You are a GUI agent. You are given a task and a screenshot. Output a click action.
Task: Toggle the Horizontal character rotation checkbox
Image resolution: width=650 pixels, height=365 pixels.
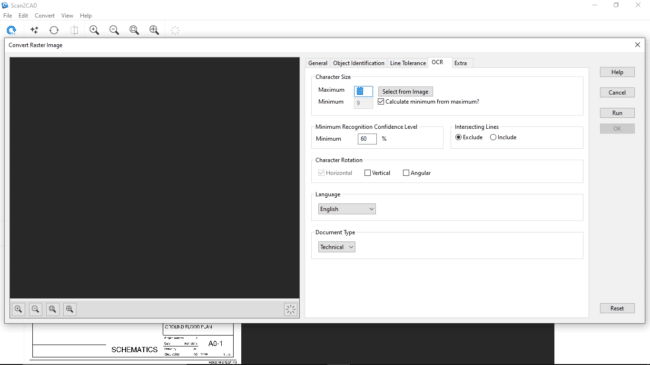coord(321,173)
